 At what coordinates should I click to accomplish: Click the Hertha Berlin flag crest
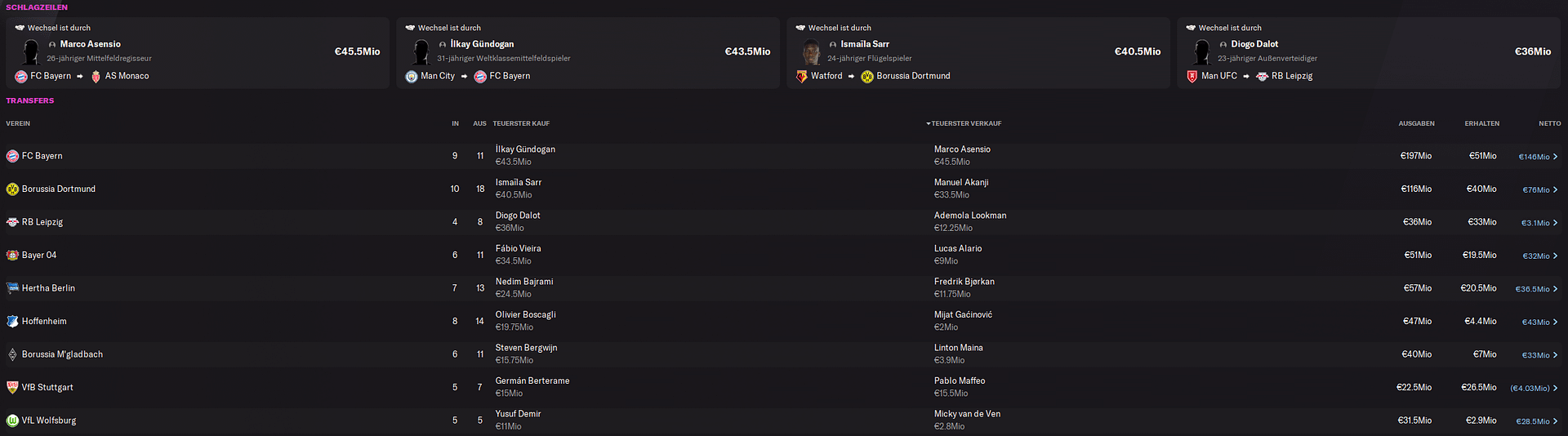(12, 288)
